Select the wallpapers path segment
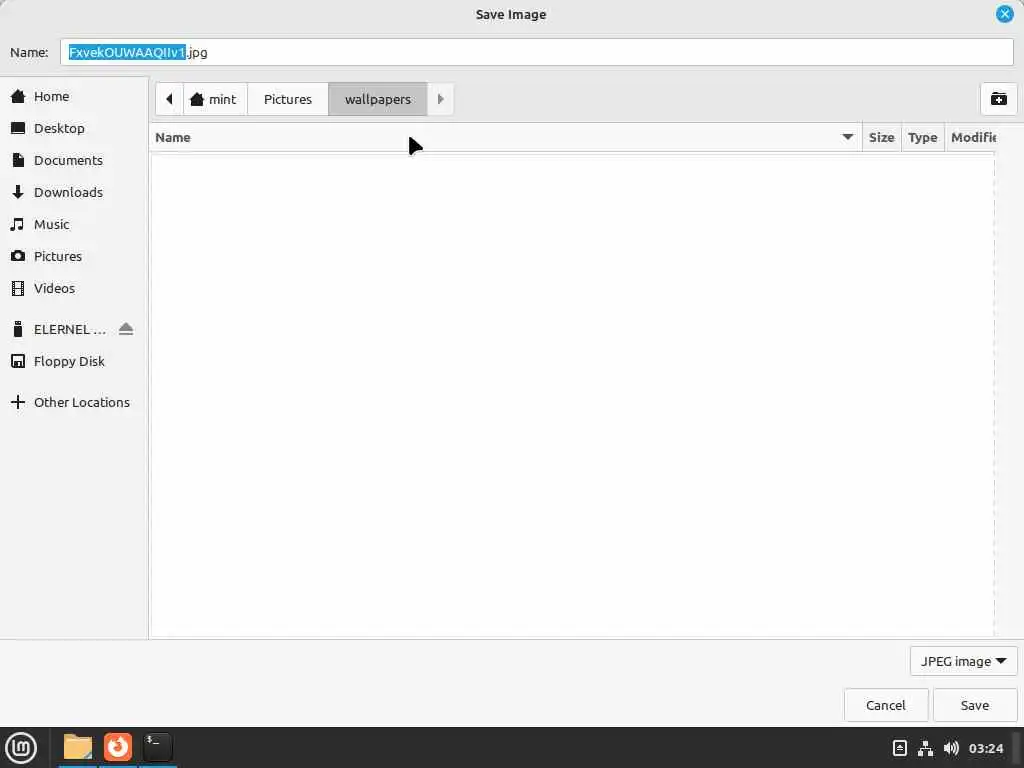 (x=378, y=99)
